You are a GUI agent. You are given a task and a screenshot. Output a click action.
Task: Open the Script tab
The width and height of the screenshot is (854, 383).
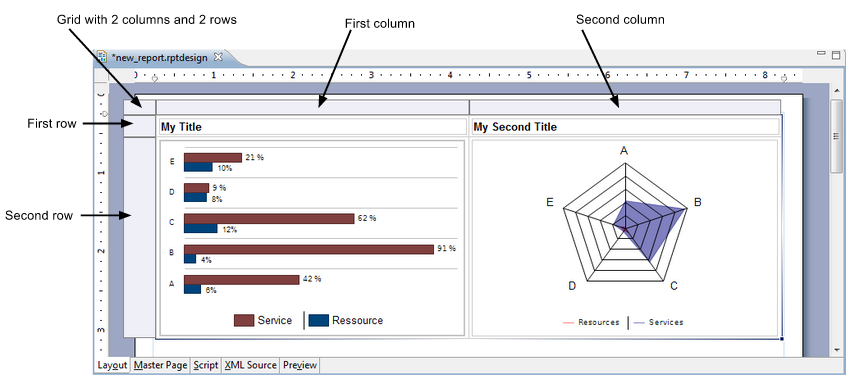pos(205,365)
